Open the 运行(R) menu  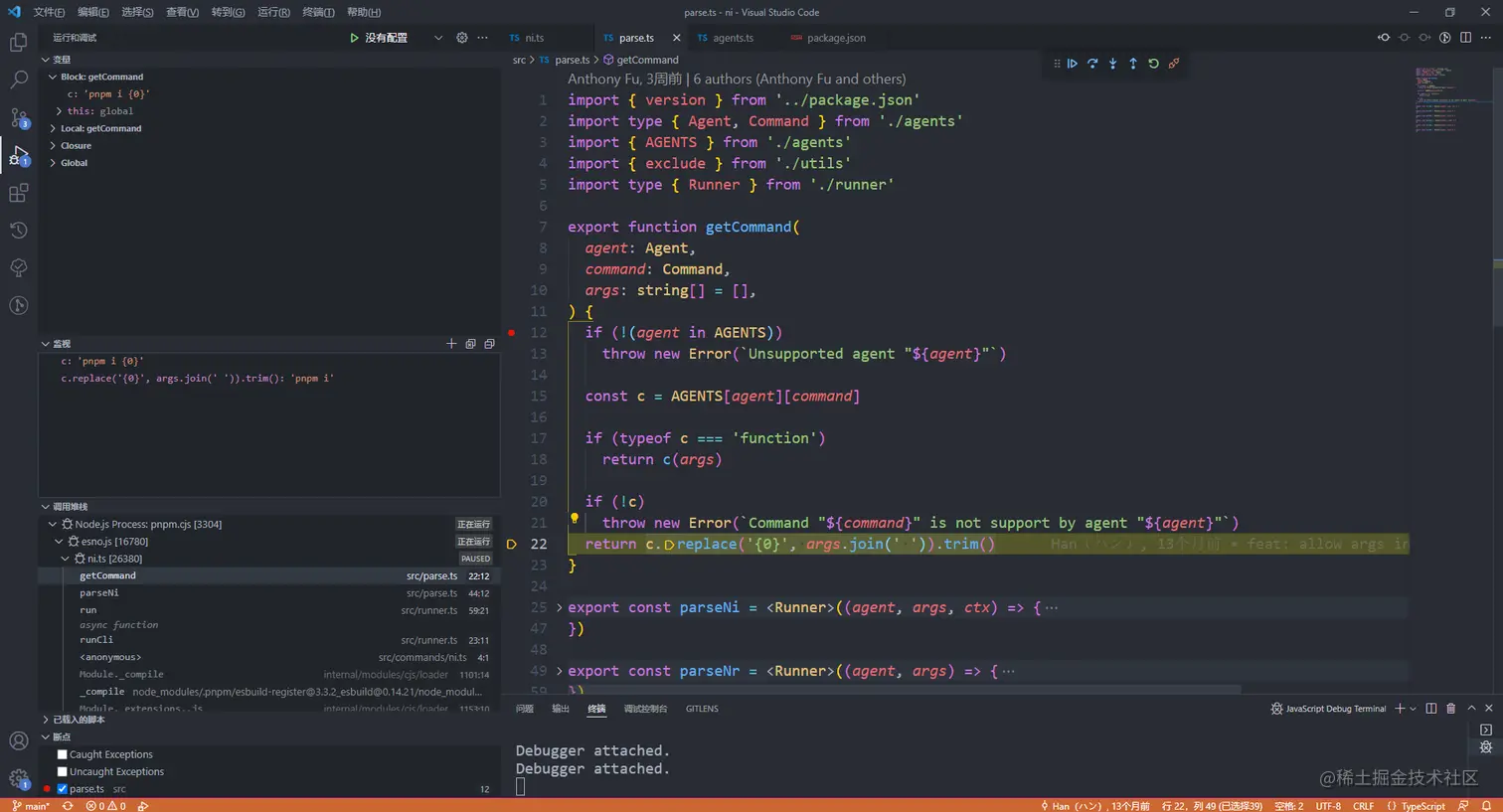[x=273, y=12]
